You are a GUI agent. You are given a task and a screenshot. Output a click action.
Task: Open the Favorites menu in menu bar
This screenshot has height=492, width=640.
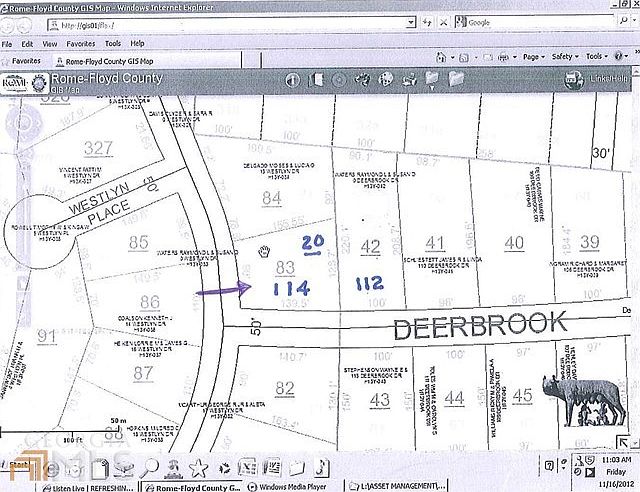coord(80,44)
